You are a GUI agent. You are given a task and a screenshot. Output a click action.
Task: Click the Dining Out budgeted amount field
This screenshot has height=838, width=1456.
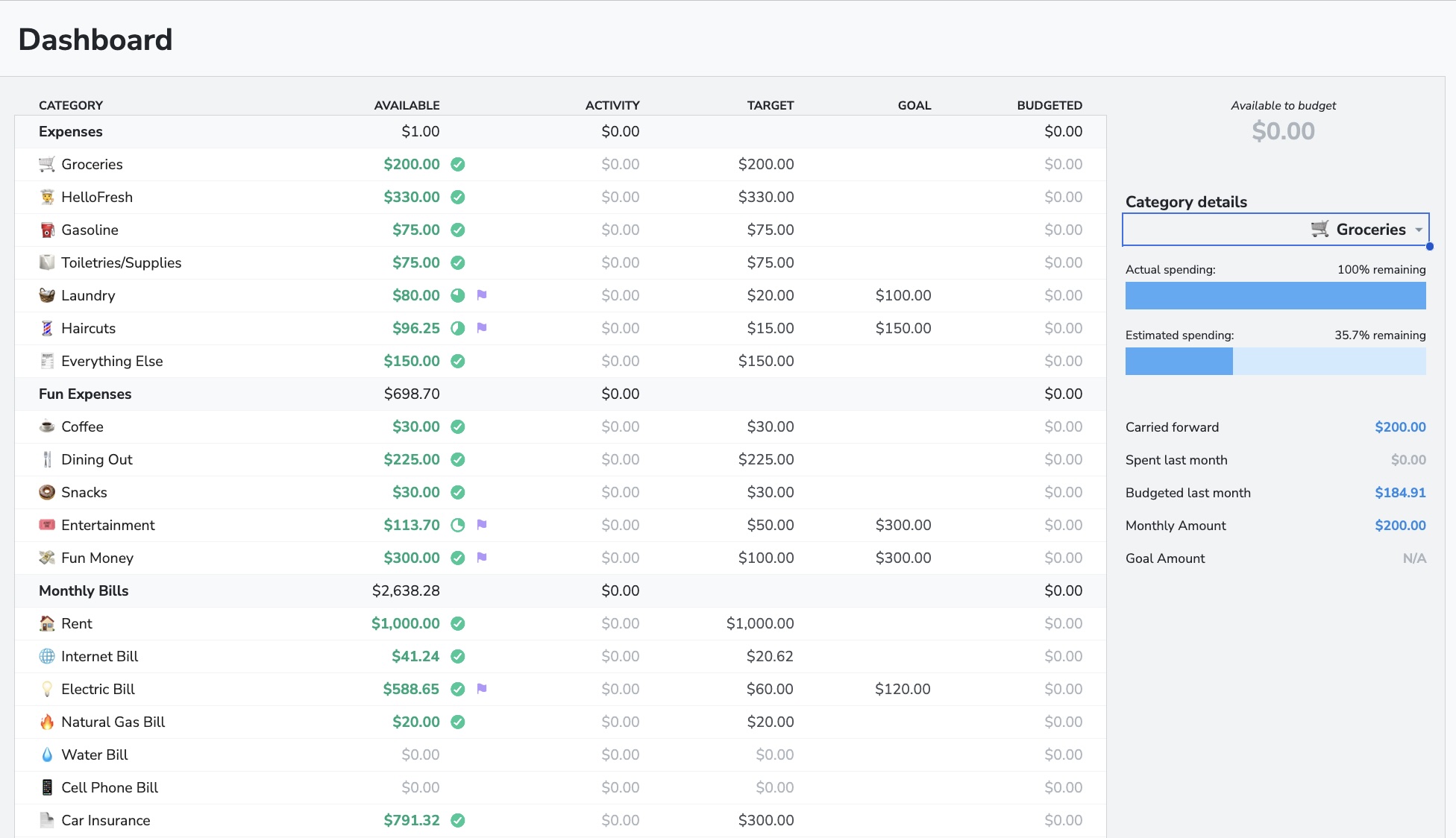pyautogui.click(x=1062, y=459)
